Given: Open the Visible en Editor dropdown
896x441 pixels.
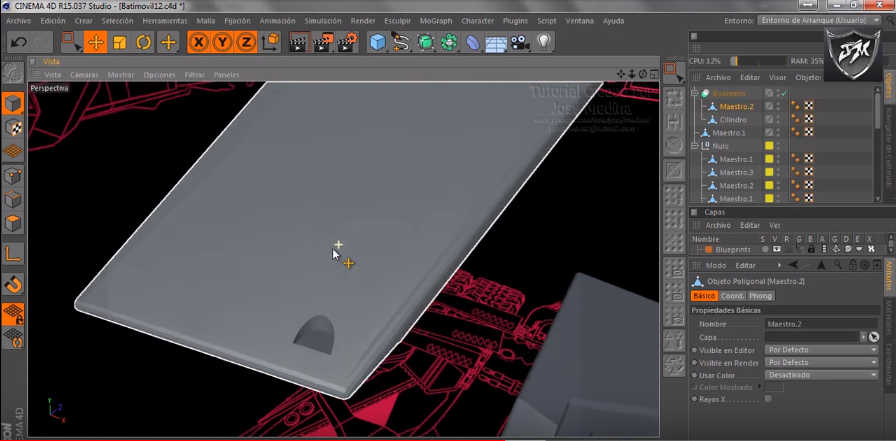Looking at the screenshot, I should tap(821, 350).
